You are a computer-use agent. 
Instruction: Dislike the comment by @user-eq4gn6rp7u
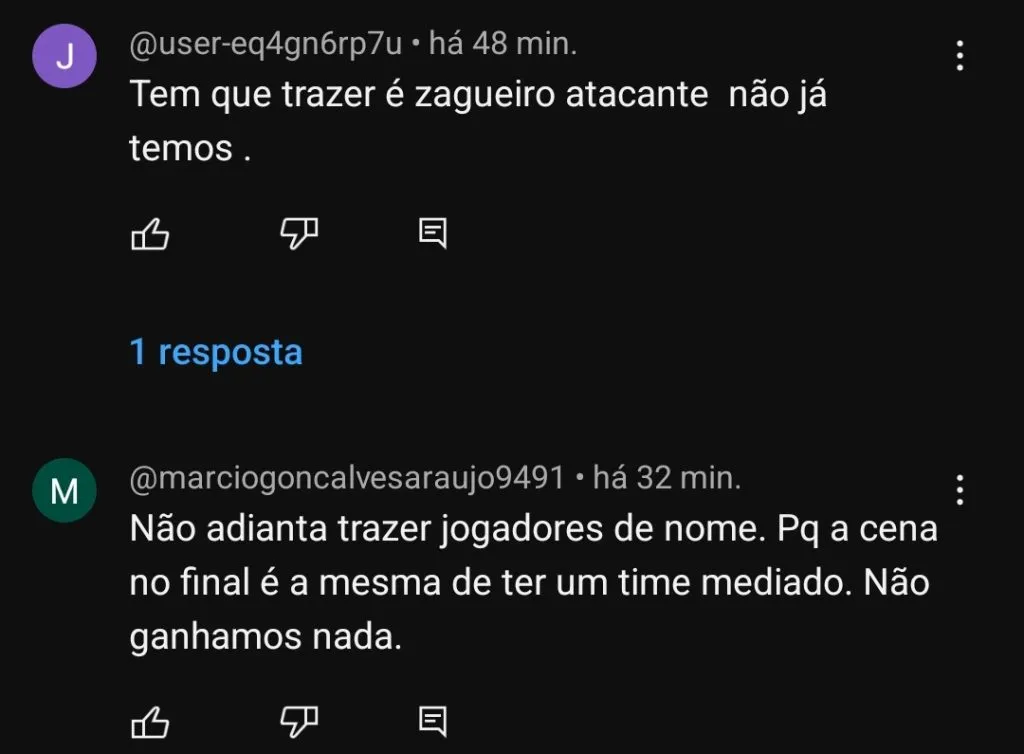coord(299,233)
